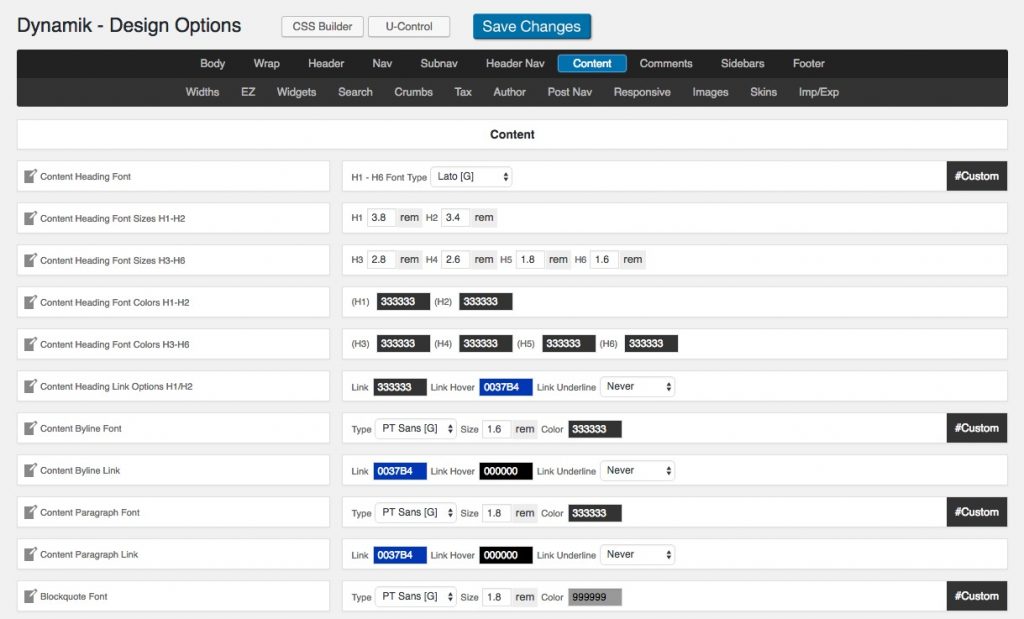Viewport: 1024px width, 619px height.
Task: Open the Crumbs sub-tab
Action: (413, 92)
